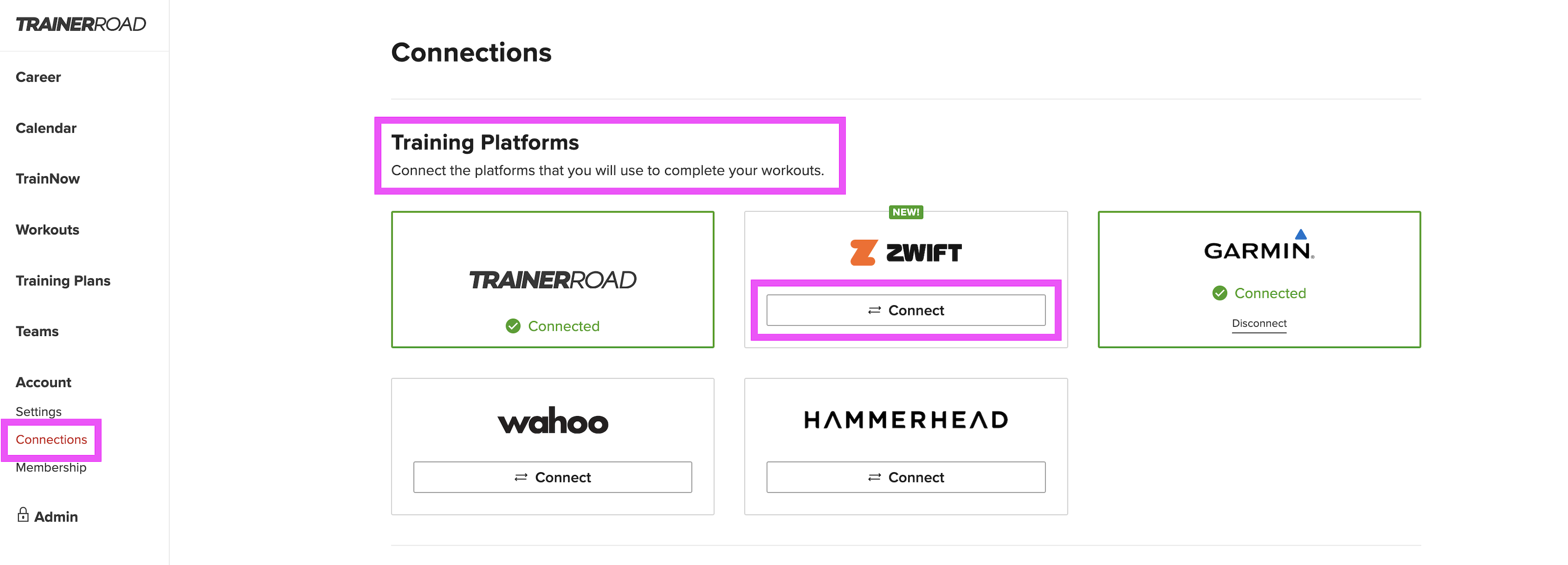Select Training Plans in the sidebar
1568x565 pixels.
click(x=63, y=281)
